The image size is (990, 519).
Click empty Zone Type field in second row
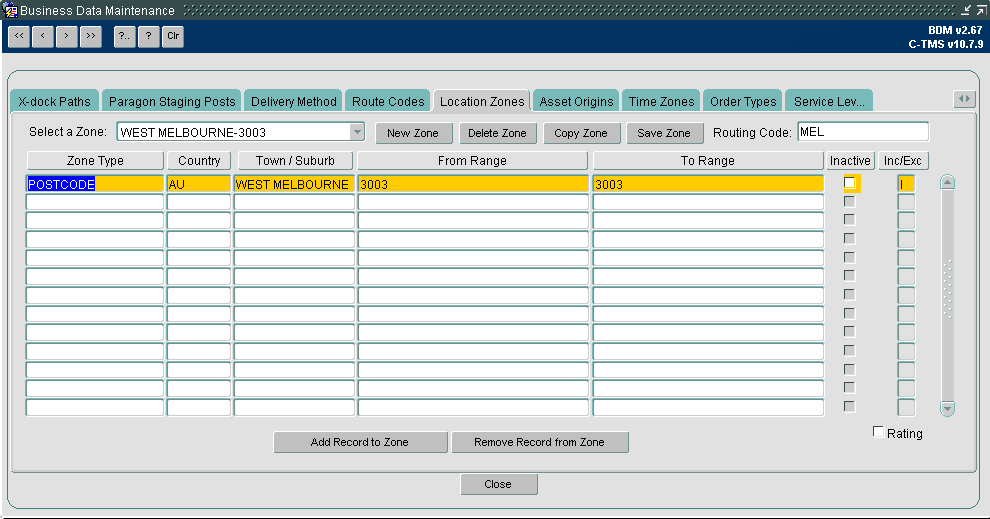[x=95, y=202]
